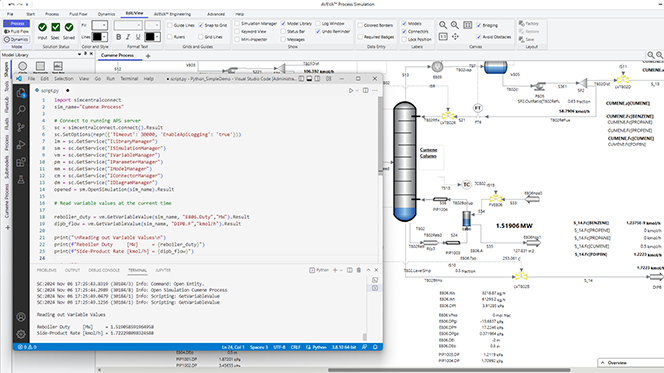
Task: Apply Underline text formatting in ribbon
Action: coord(138,37)
